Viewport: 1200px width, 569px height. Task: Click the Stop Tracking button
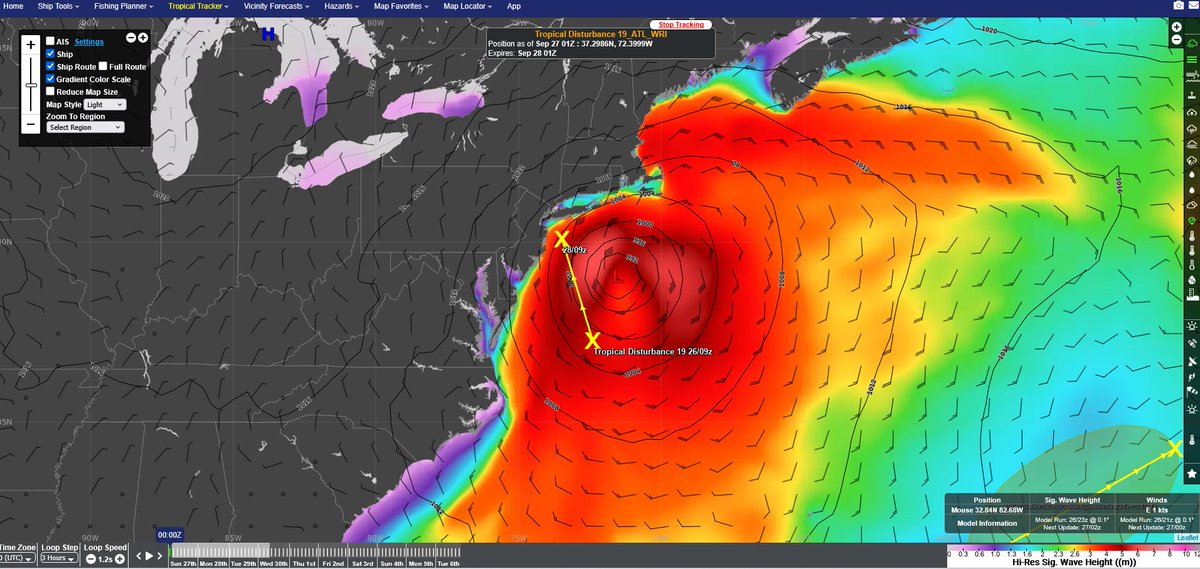tap(680, 24)
